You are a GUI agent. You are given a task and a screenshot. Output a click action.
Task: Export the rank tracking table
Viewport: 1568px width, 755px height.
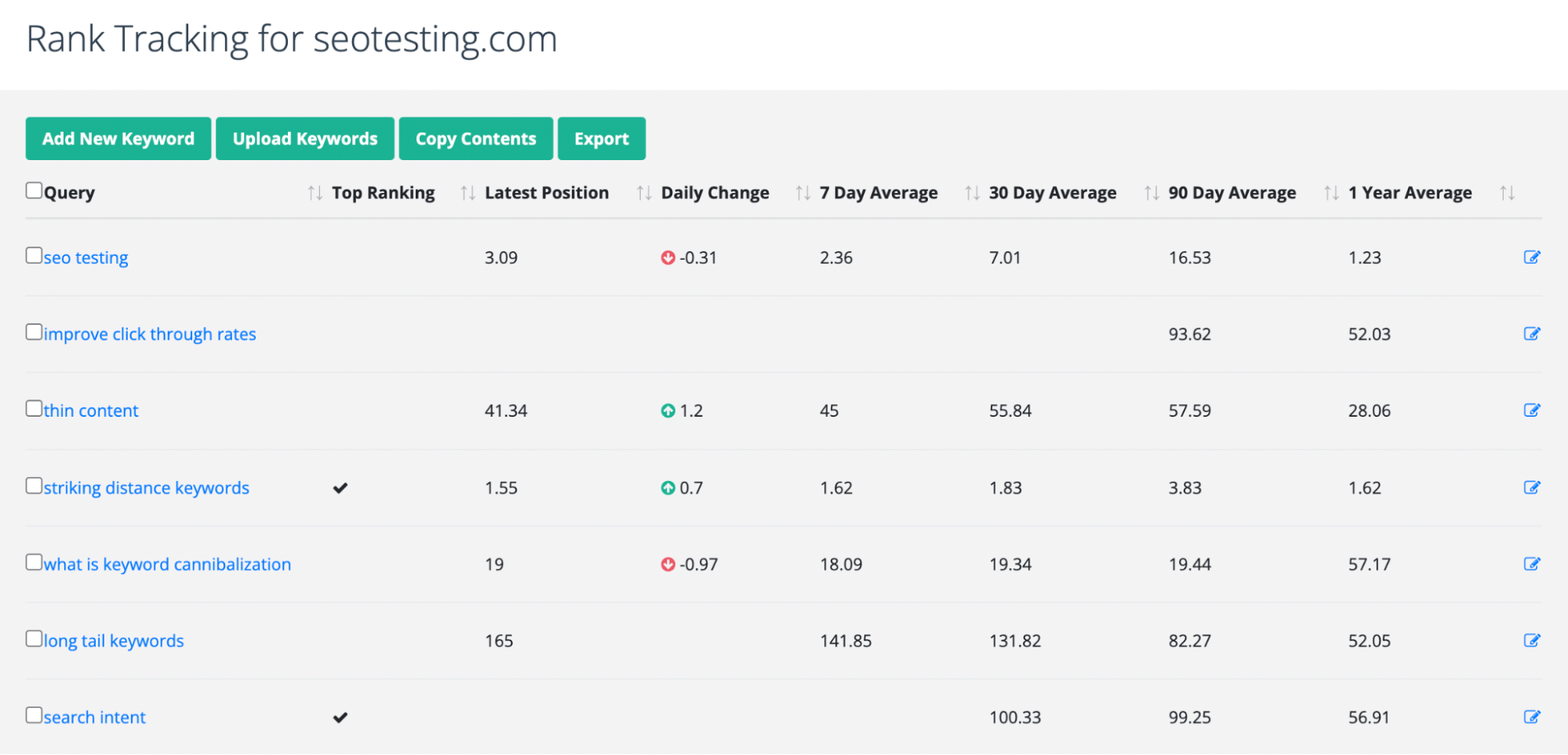(x=602, y=139)
